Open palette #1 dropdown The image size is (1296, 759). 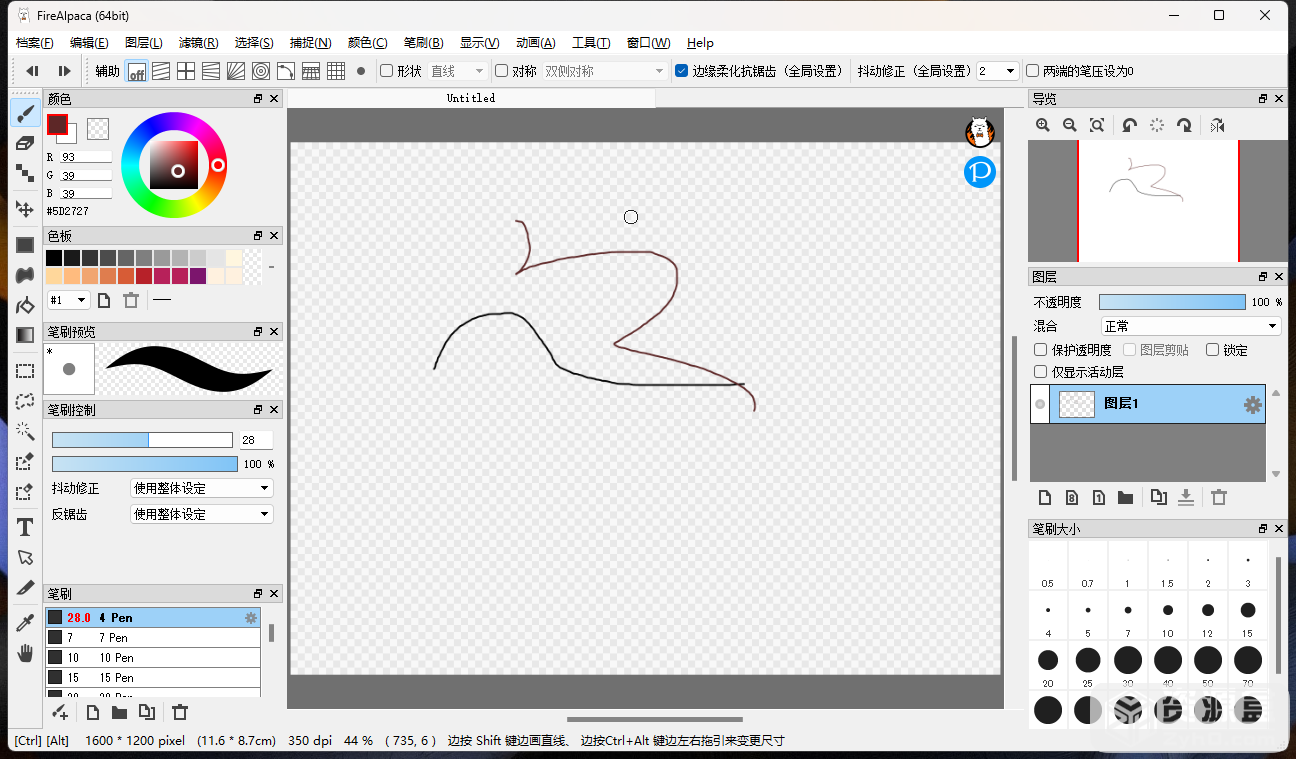pos(69,300)
